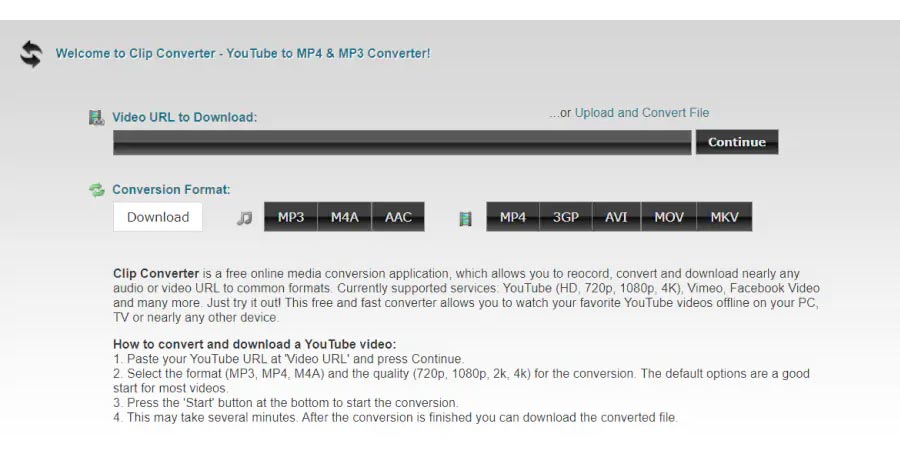Choose MKV video format
900x450 pixels.
click(724, 217)
